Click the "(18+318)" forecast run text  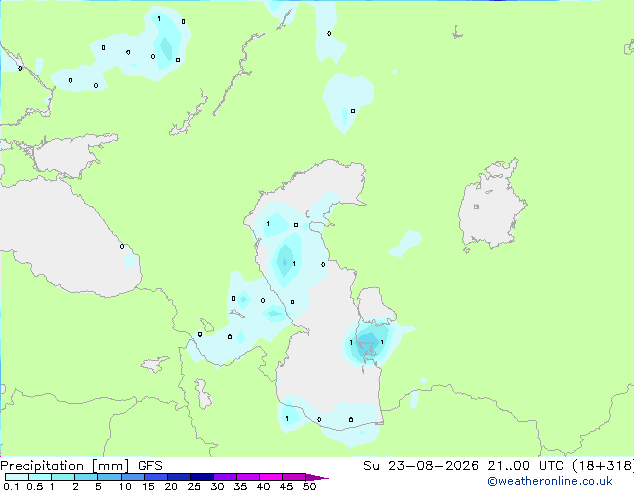(602, 466)
